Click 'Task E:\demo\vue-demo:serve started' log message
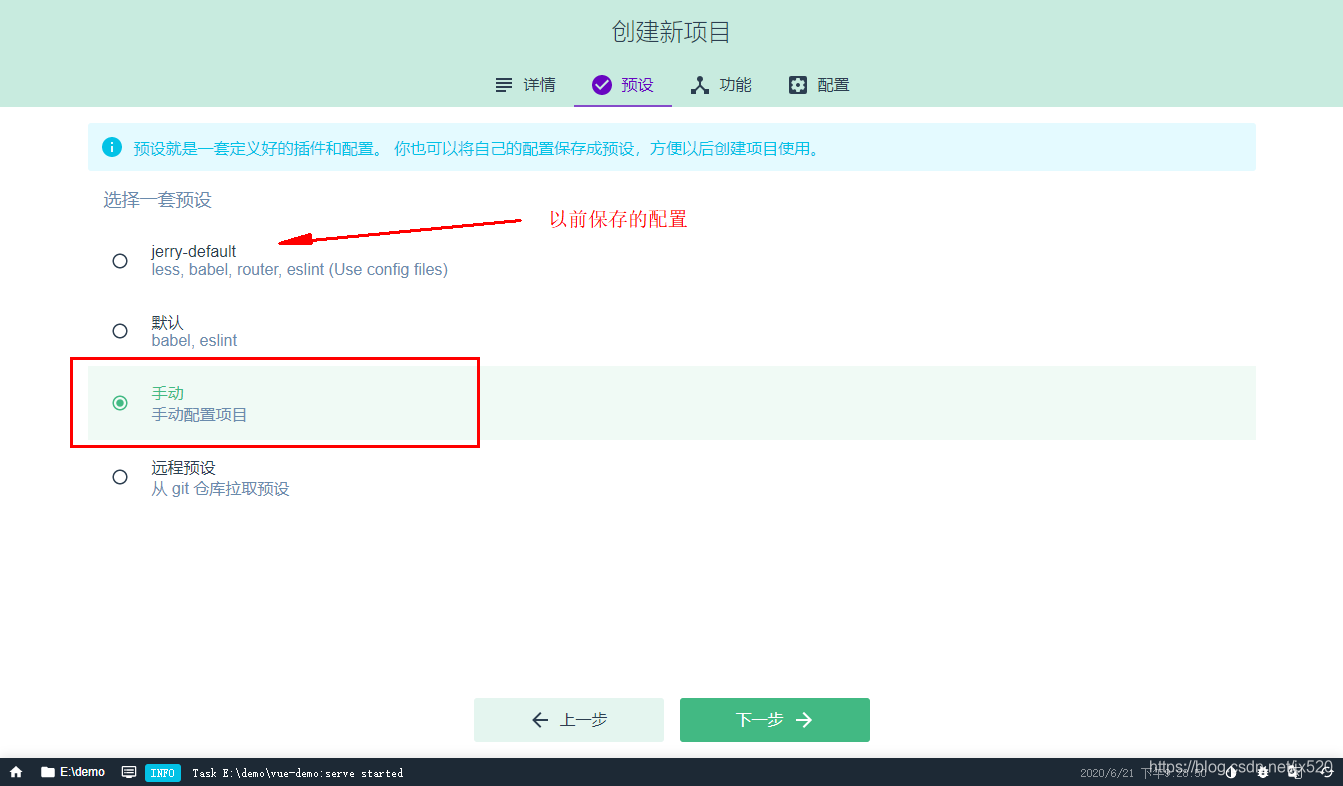Screen dimensions: 1343x786 [297, 773]
